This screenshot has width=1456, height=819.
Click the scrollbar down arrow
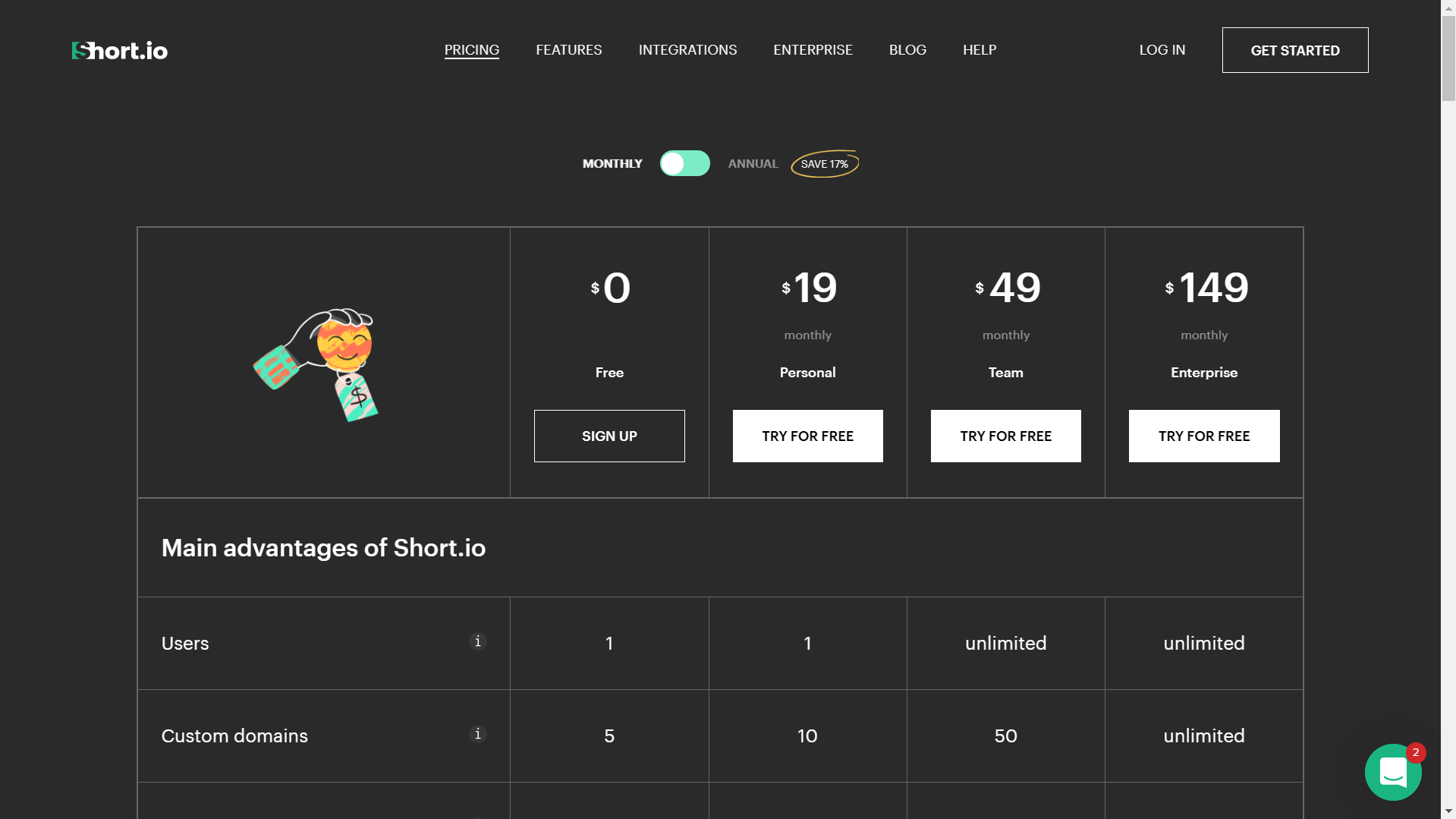1448,811
